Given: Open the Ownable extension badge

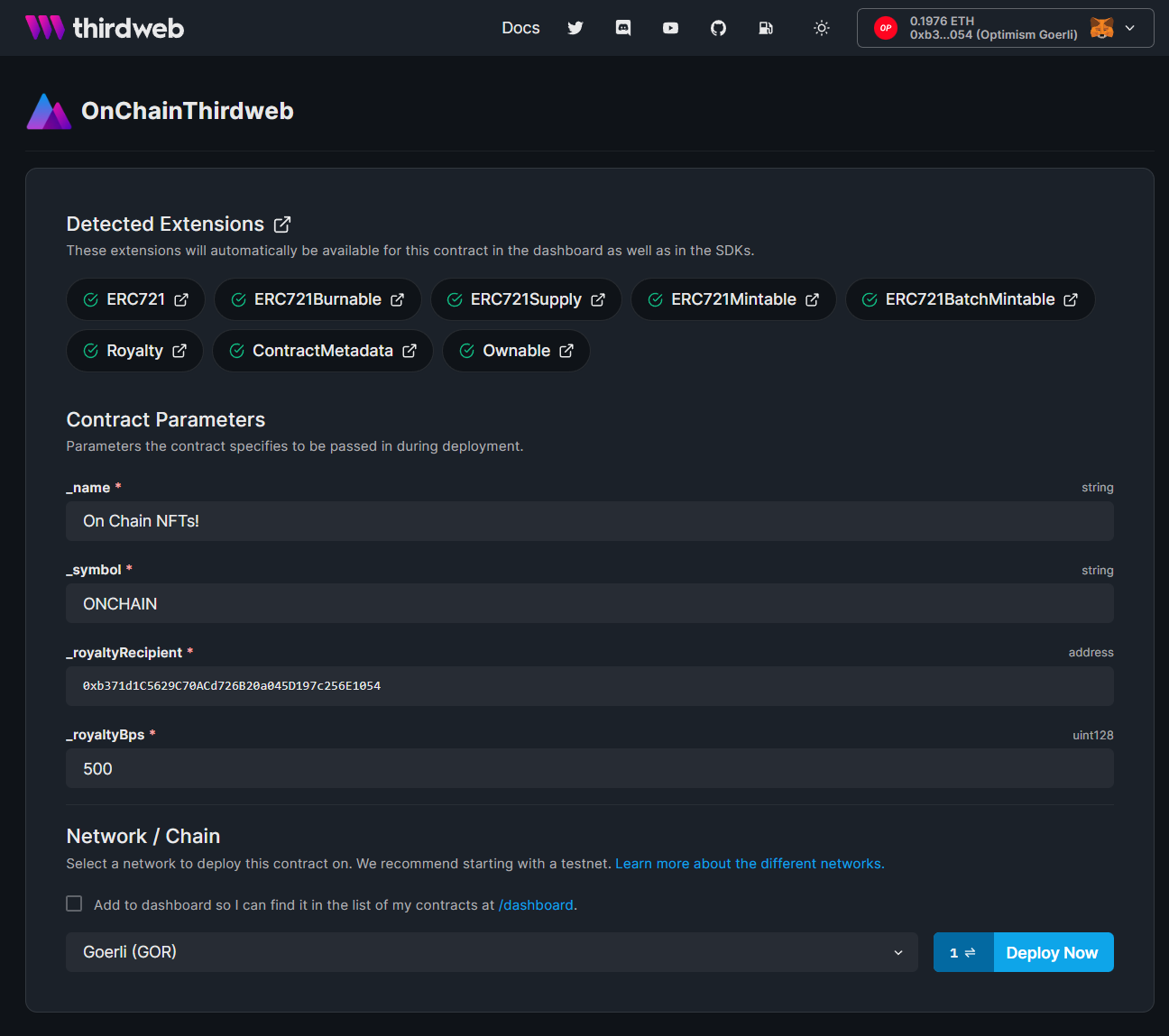Looking at the screenshot, I should pyautogui.click(x=516, y=351).
